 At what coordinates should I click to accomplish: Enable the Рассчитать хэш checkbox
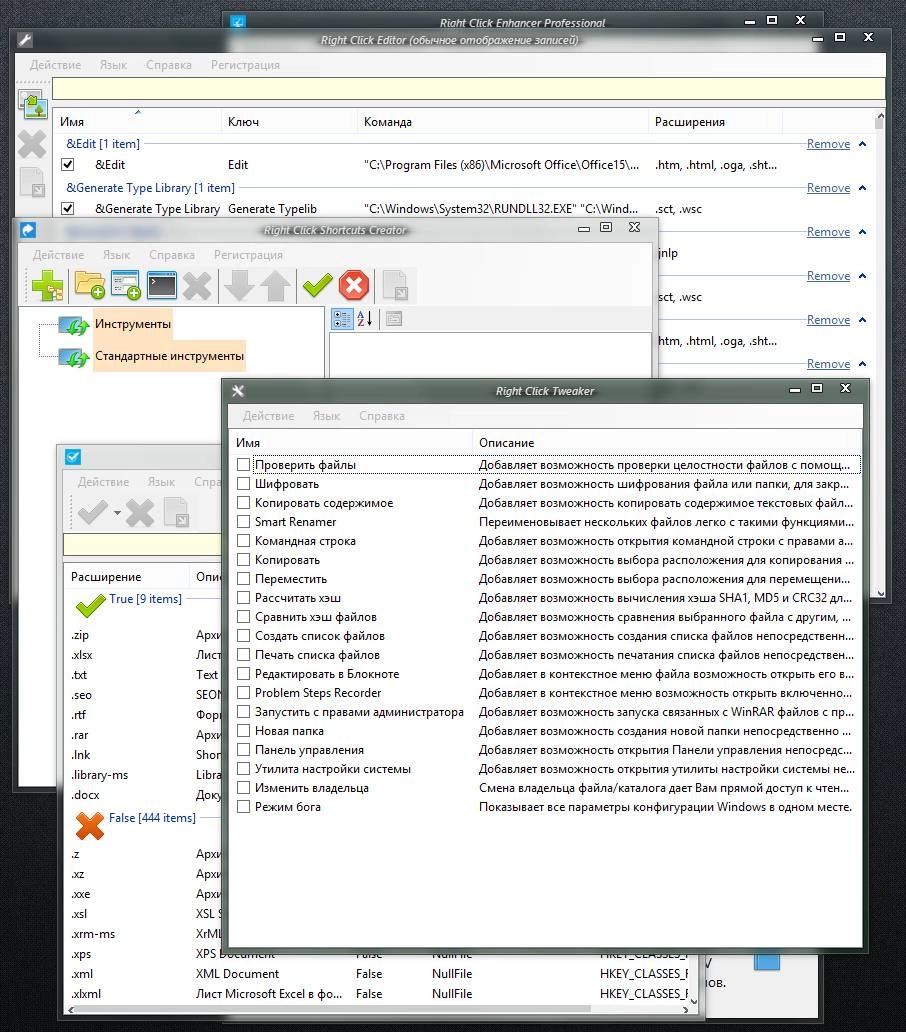point(243,598)
